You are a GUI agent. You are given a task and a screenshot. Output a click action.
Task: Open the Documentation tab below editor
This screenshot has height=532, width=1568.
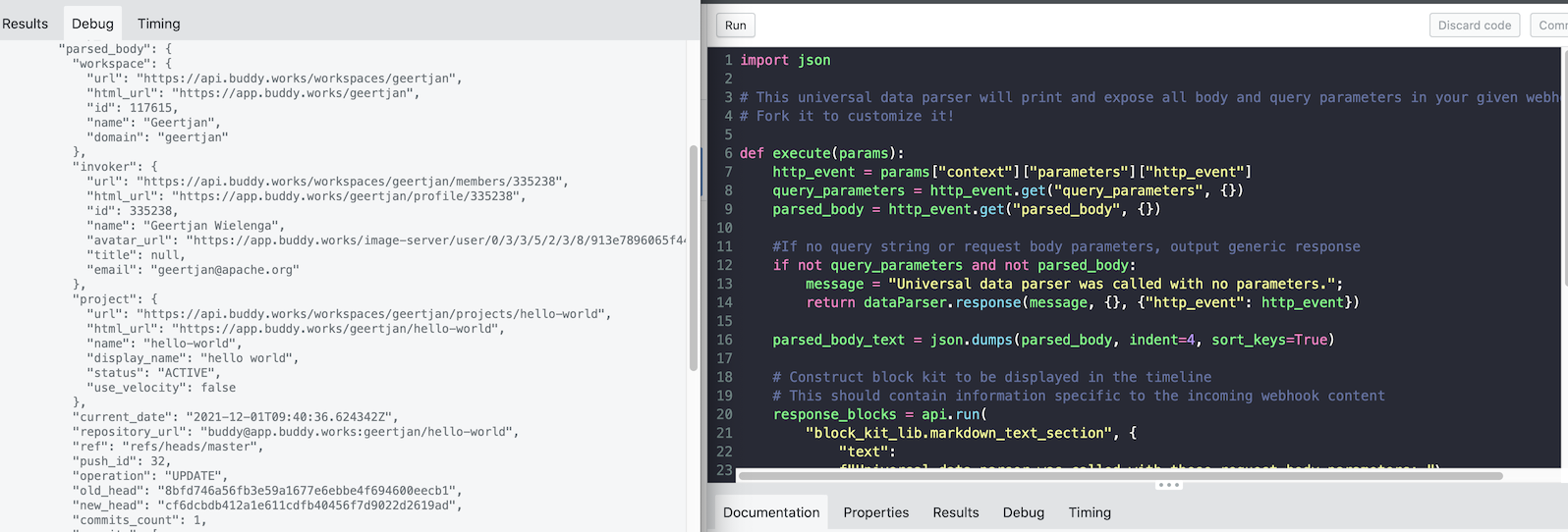pyautogui.click(x=771, y=512)
